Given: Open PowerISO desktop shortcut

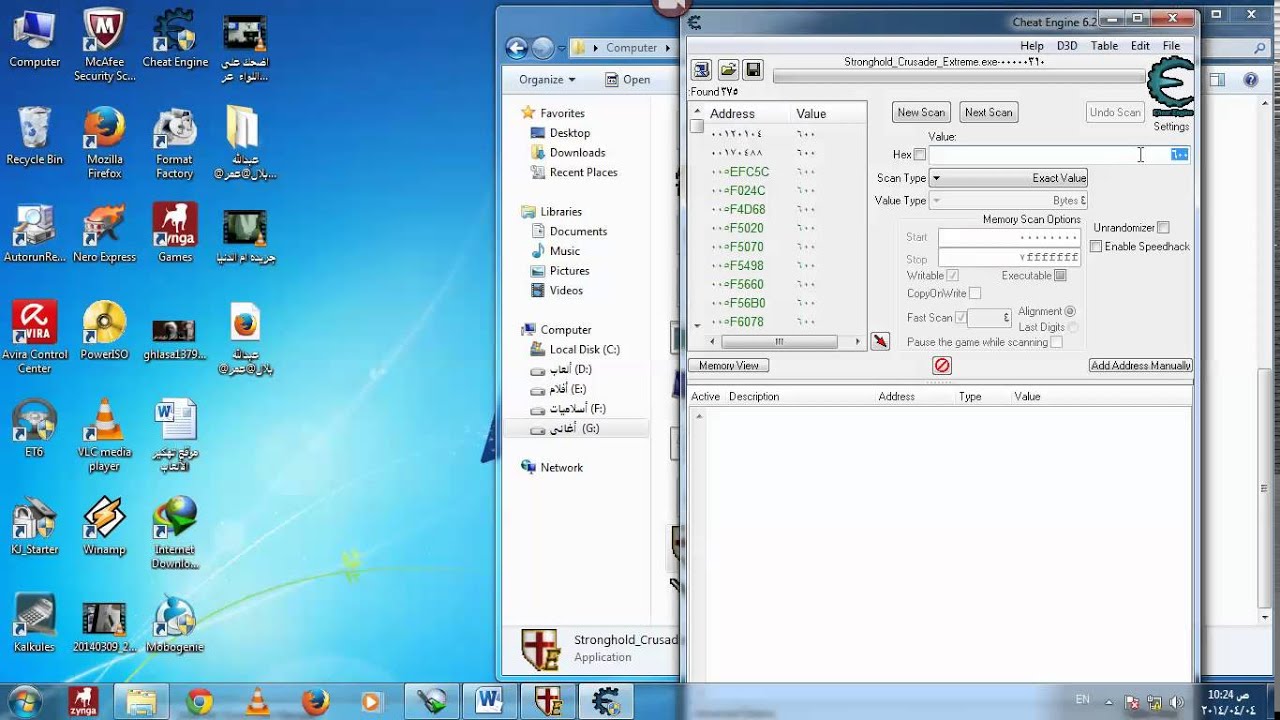Looking at the screenshot, I should (104, 332).
